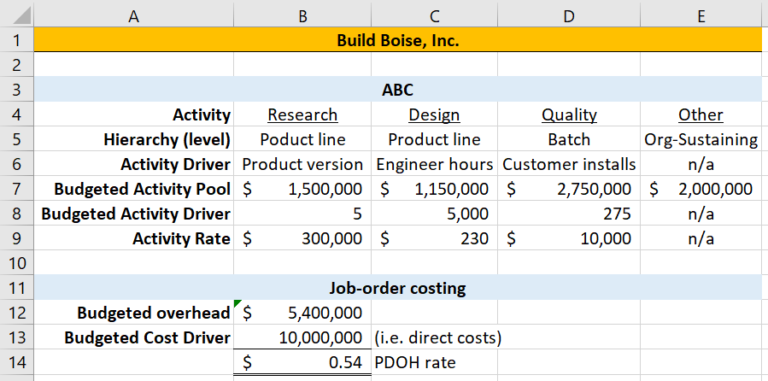This screenshot has height=381, width=768.
Task: Select the 2,750,000 Quality pool cell
Action: tap(569, 189)
